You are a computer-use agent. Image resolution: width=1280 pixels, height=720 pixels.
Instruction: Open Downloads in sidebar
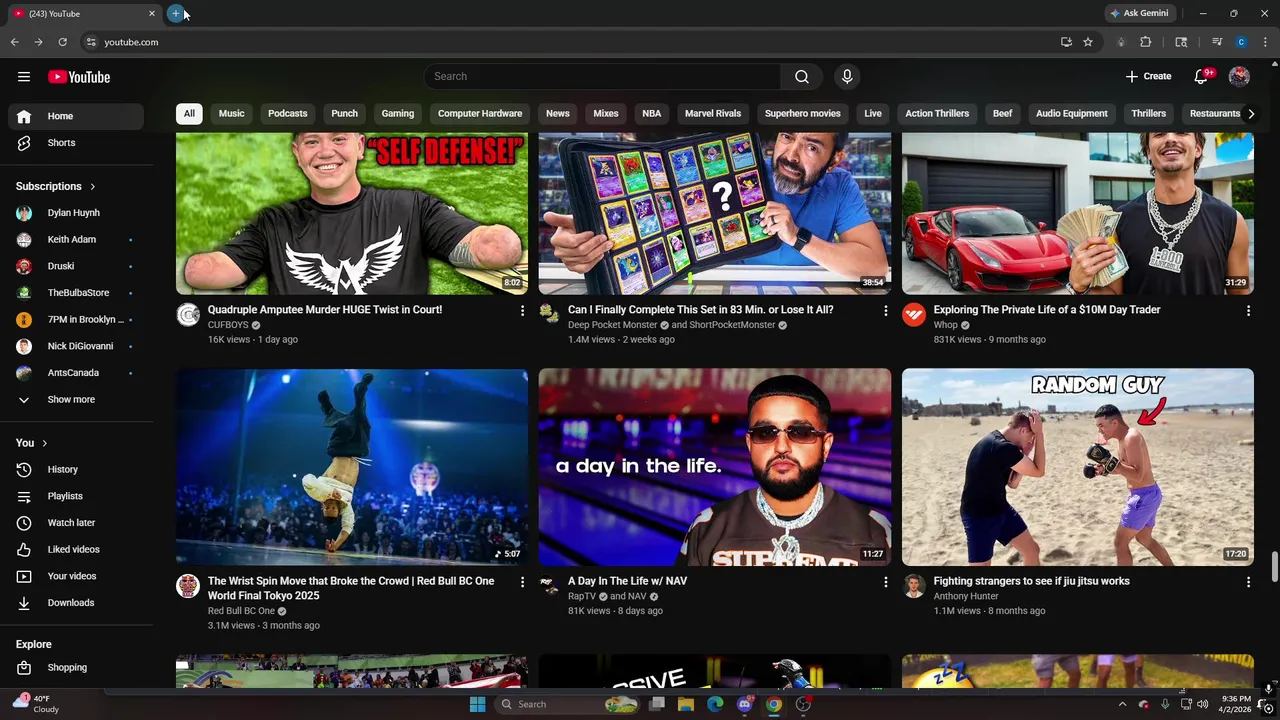[x=76, y=603]
